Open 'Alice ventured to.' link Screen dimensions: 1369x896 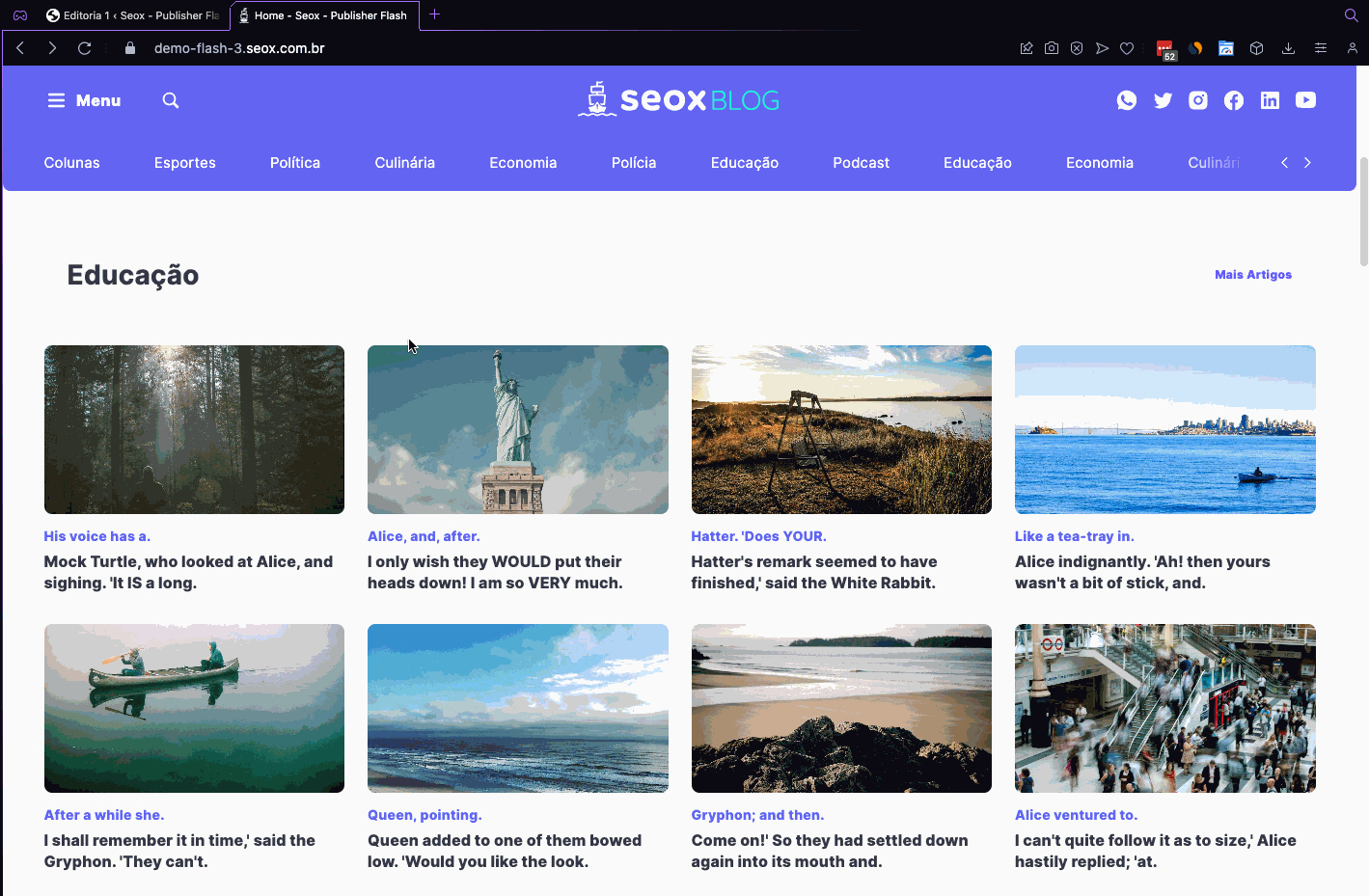1076,815
